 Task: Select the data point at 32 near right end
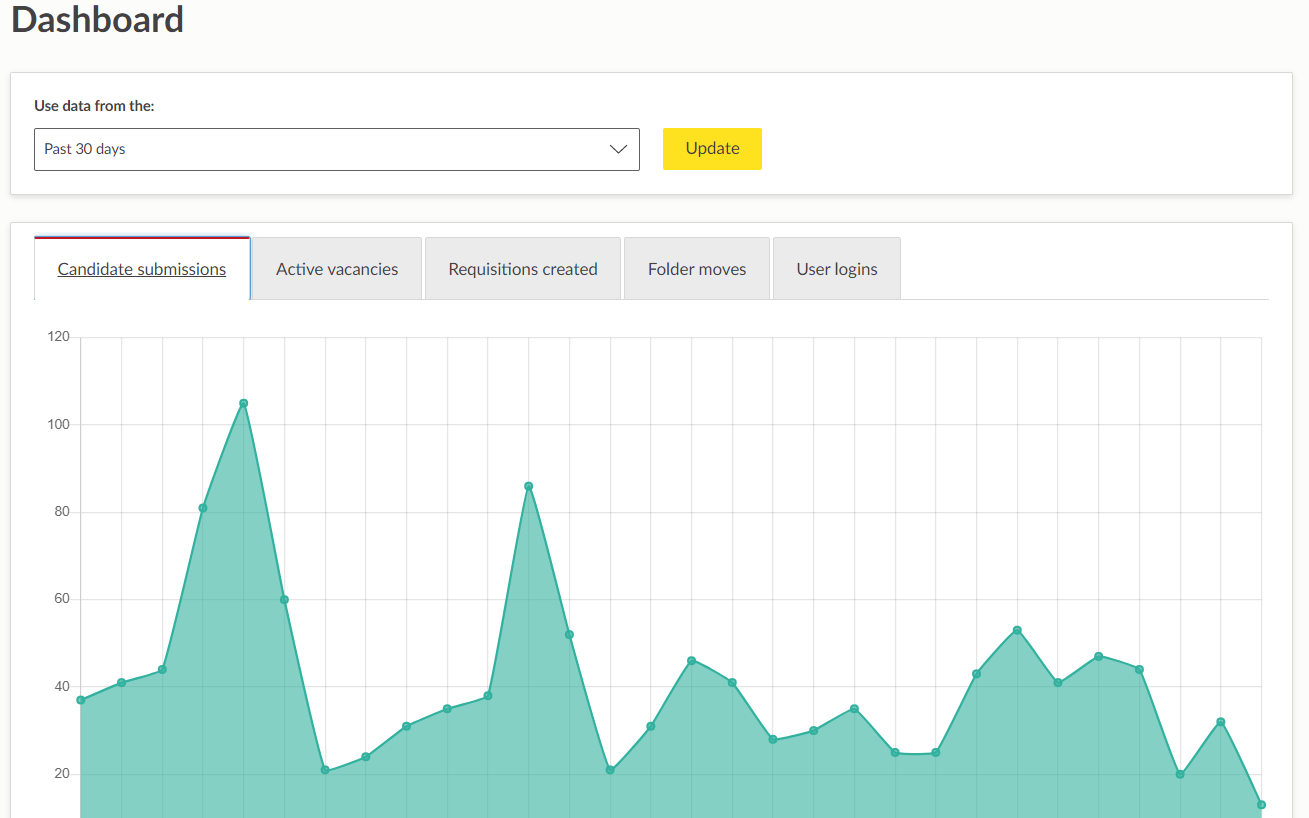[1221, 722]
